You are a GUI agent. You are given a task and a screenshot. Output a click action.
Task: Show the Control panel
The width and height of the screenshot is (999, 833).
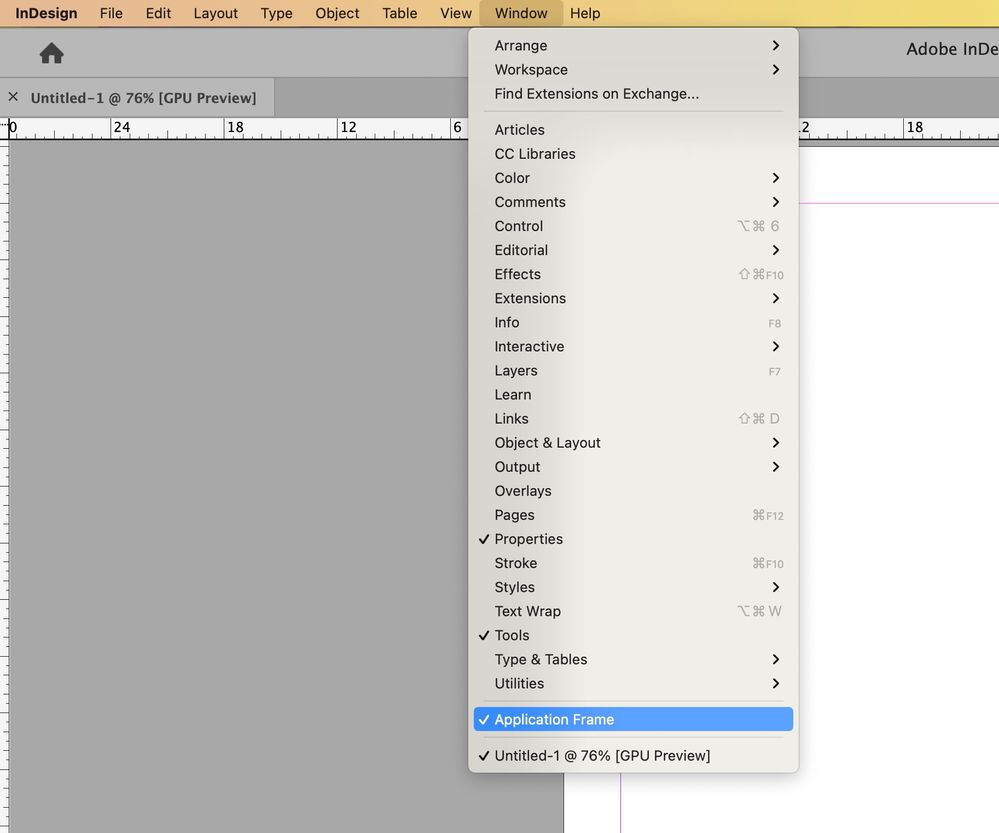coord(633,226)
